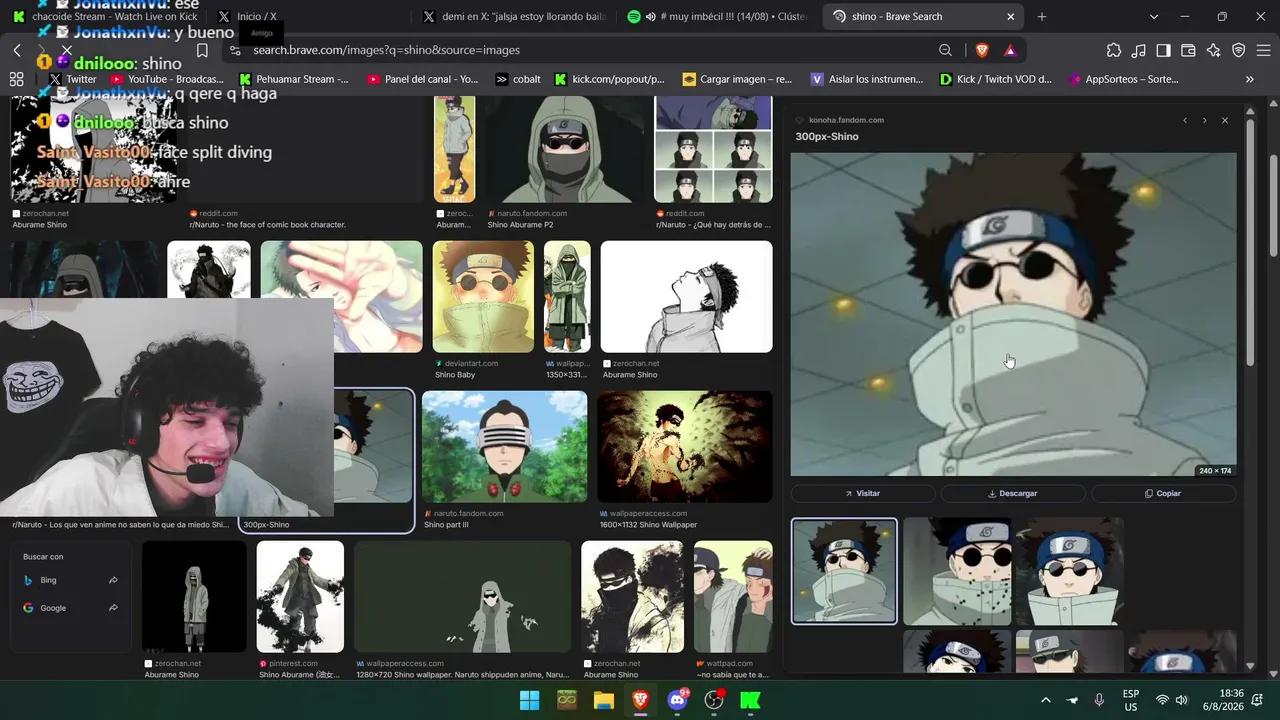Viewport: 1280px width, 720px height.
Task: Toggle the browser sidebar panel icon
Action: [x=1164, y=50]
